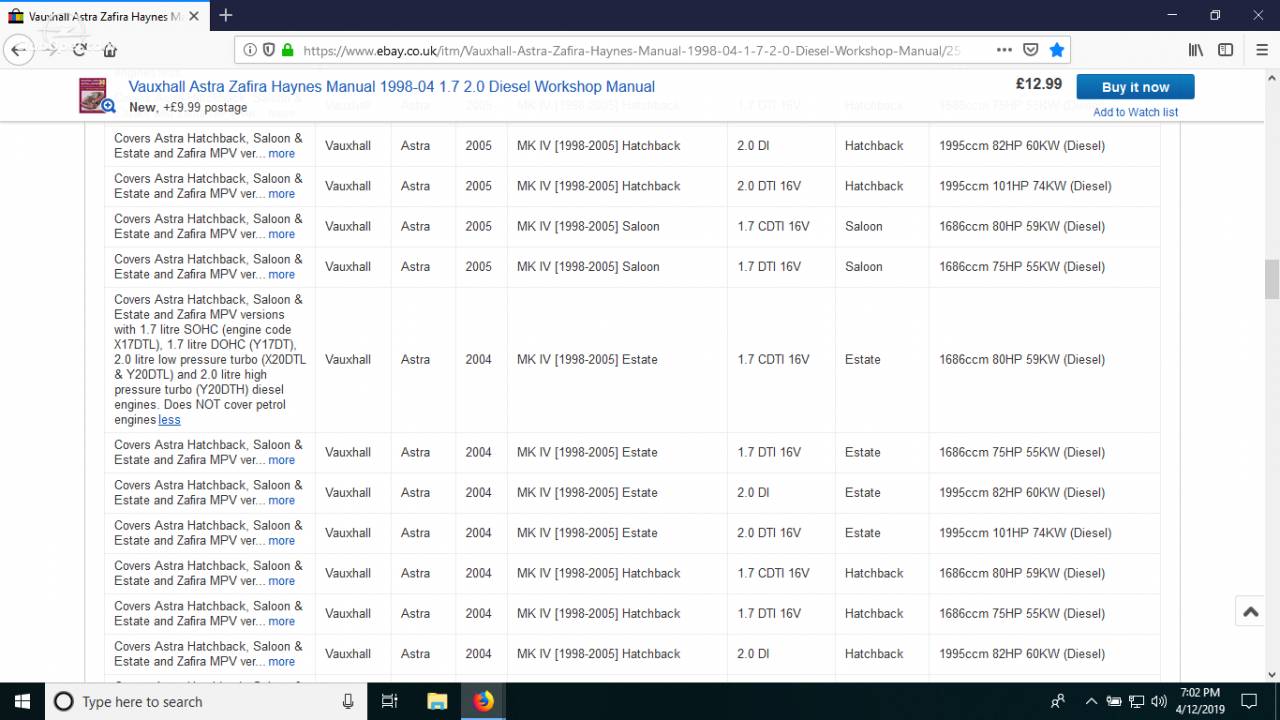
Task: Open the Action Center notifications icon
Action: (1249, 701)
